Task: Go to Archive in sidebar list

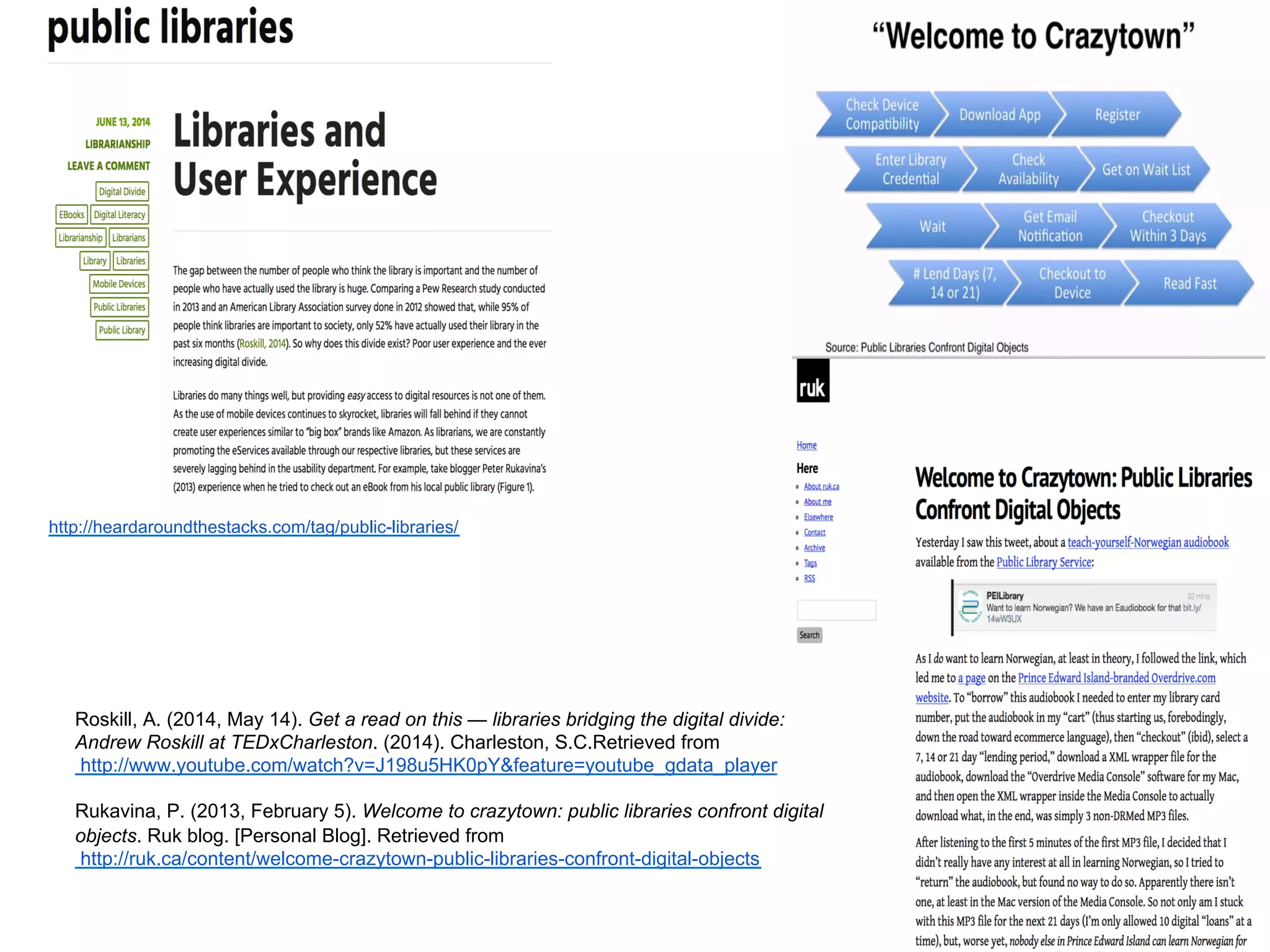Action: tap(814, 548)
